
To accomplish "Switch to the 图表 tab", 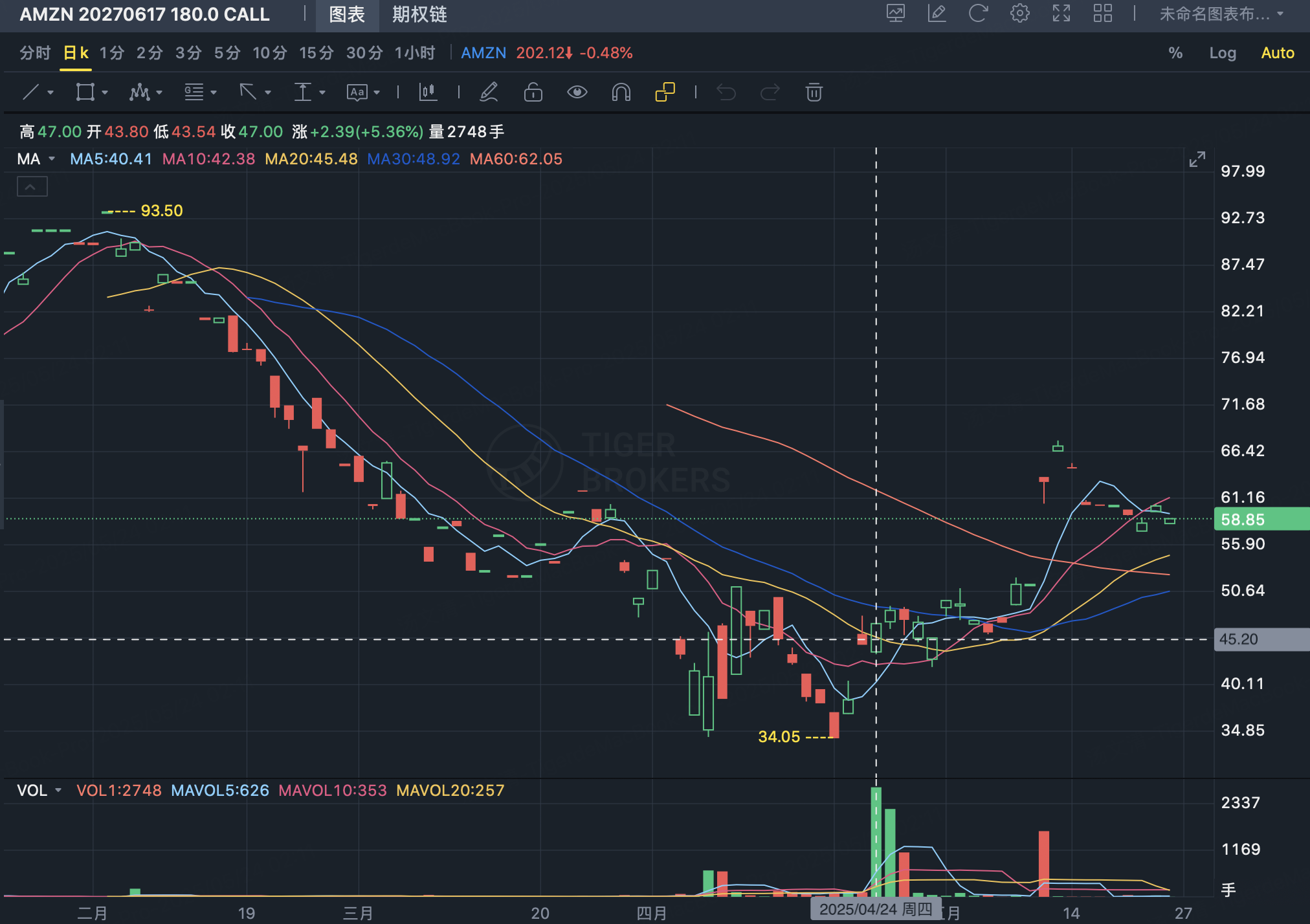I will coord(348,15).
